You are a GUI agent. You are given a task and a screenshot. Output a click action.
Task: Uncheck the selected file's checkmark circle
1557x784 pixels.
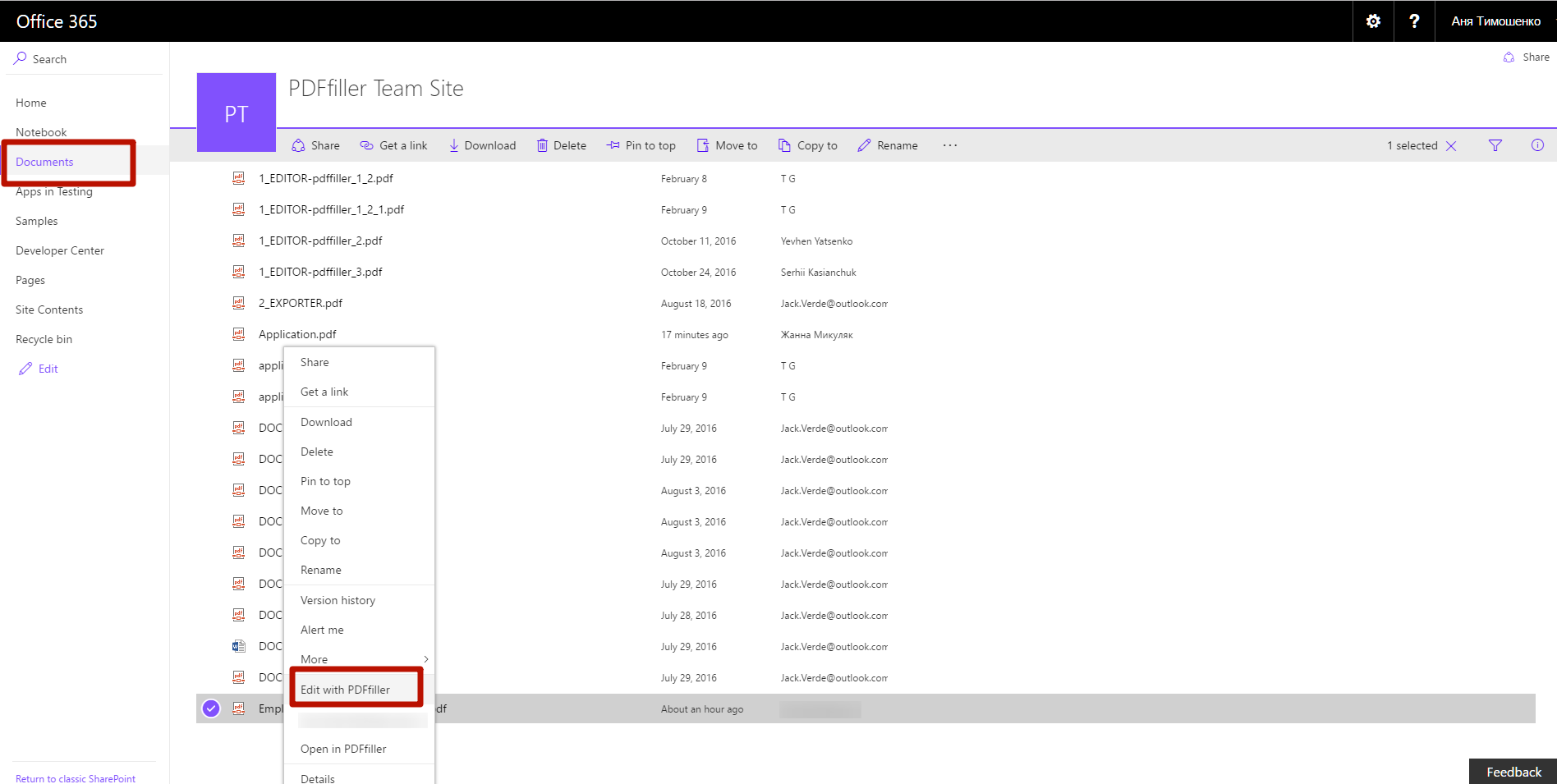pos(211,708)
